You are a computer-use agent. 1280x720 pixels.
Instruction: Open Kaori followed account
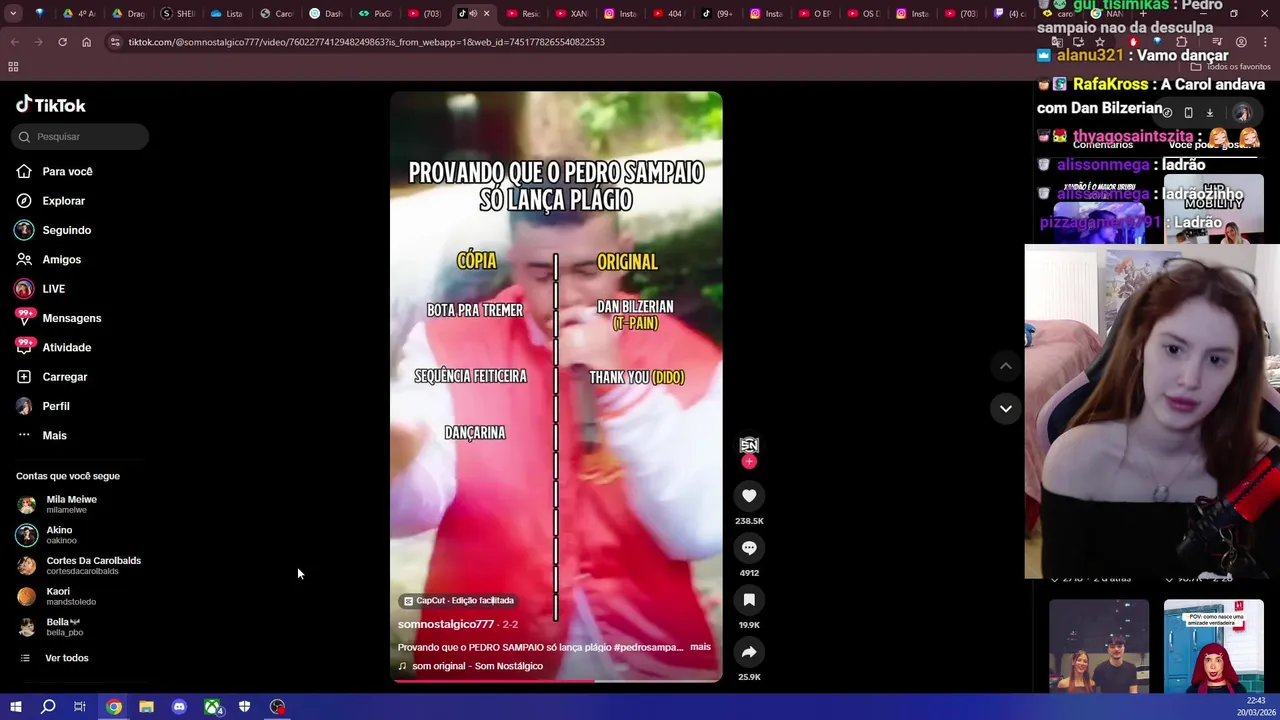(x=56, y=596)
